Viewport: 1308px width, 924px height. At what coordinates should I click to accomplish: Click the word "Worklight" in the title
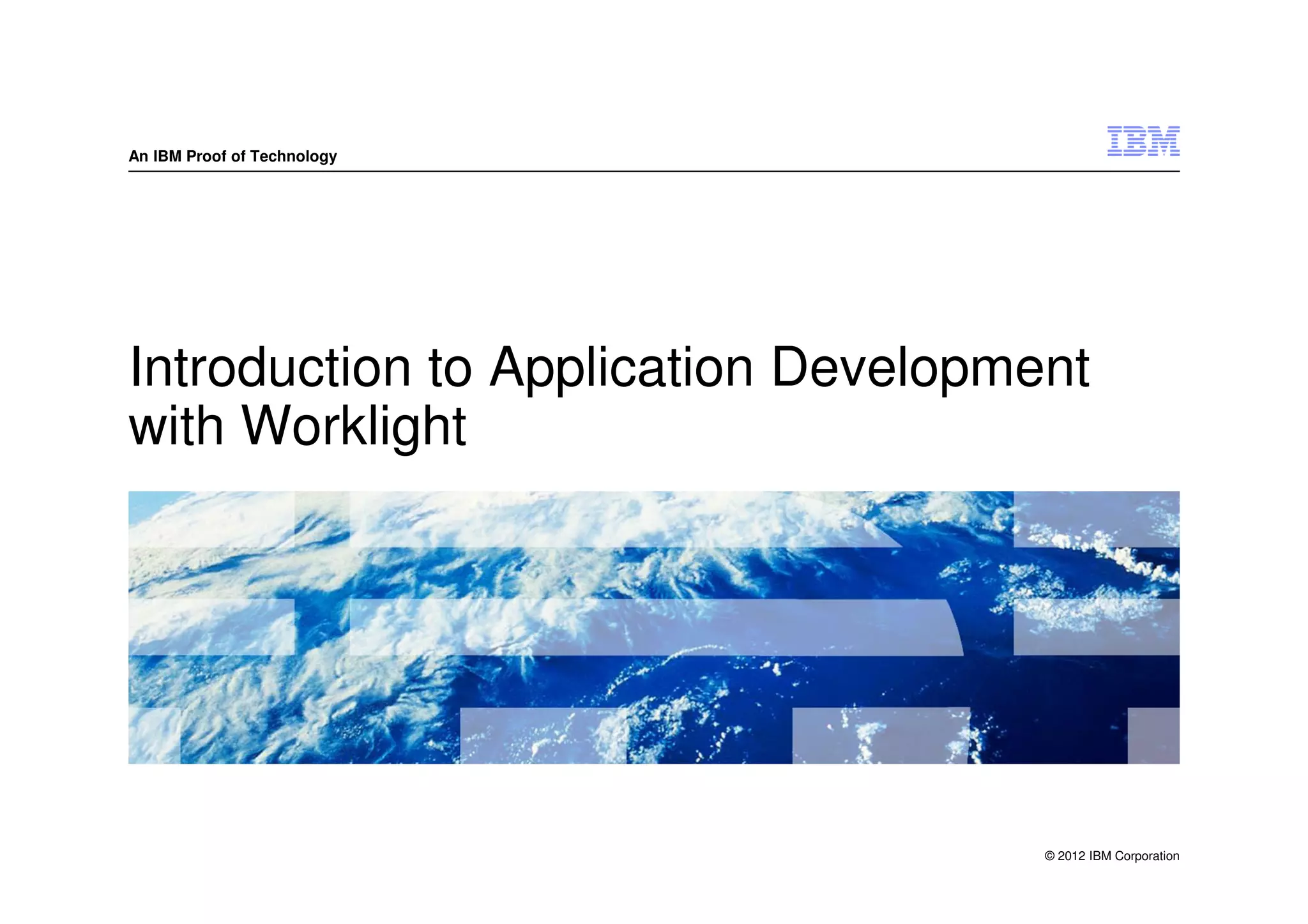(x=353, y=426)
